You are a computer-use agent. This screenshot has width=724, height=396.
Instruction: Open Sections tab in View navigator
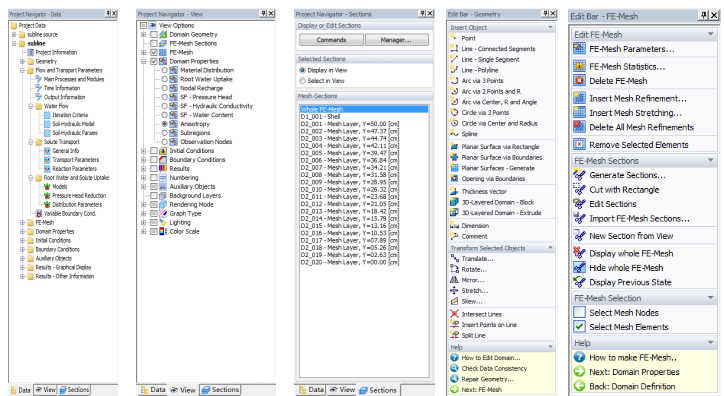pos(220,390)
